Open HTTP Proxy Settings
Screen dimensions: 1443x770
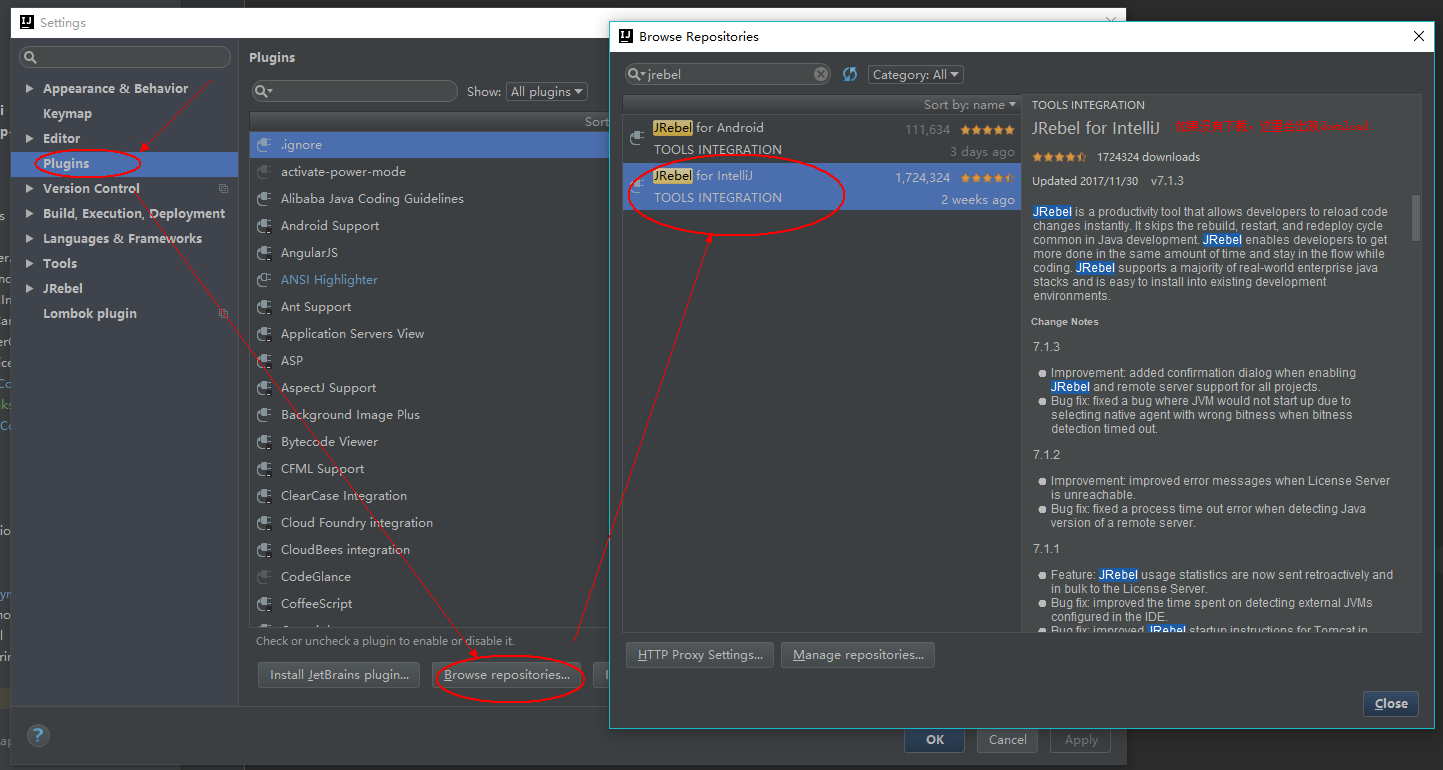700,655
